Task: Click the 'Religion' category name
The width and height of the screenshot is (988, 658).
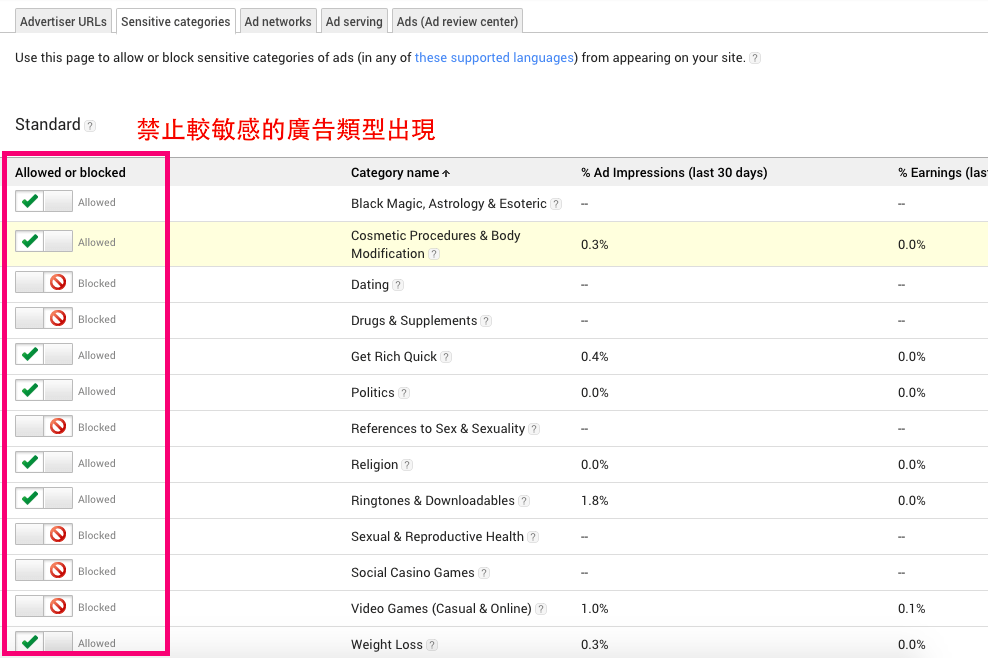Action: (374, 465)
